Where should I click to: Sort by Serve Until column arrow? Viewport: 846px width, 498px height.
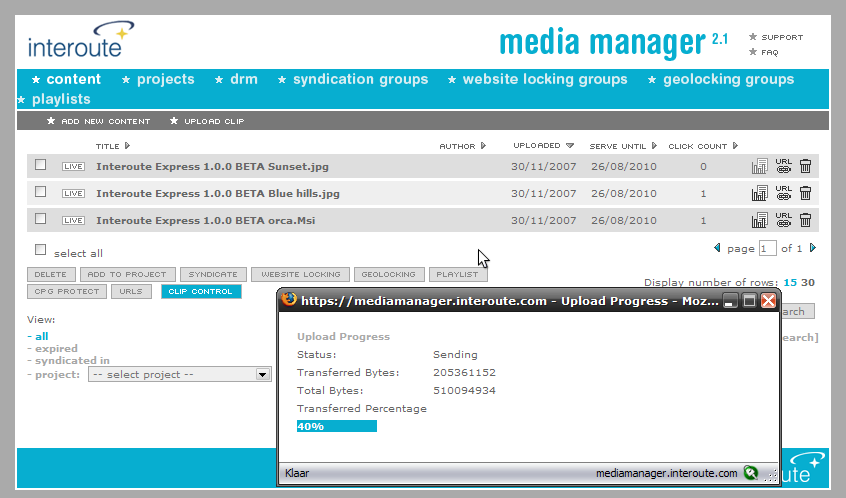pos(654,146)
